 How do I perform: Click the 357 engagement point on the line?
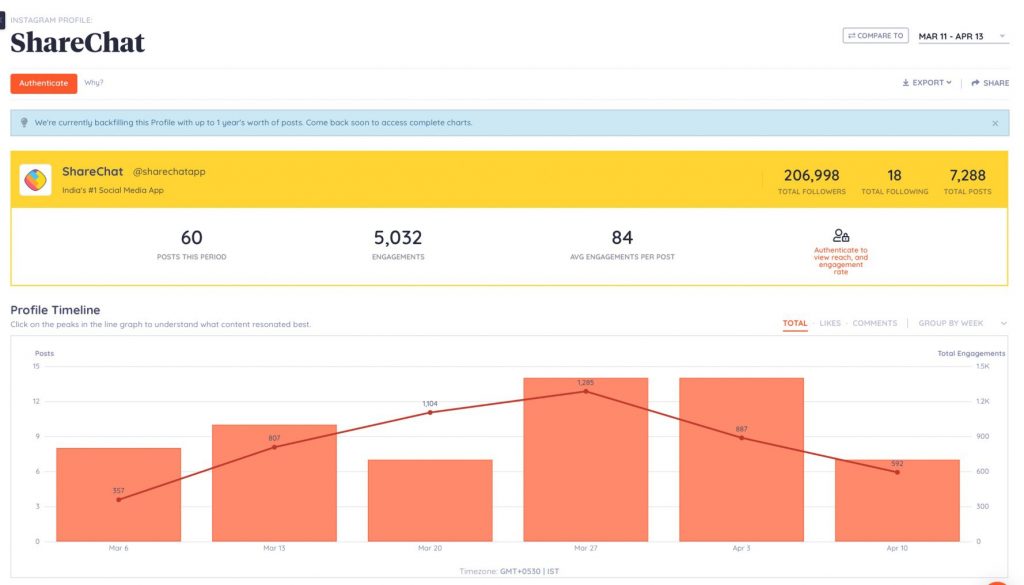118,500
